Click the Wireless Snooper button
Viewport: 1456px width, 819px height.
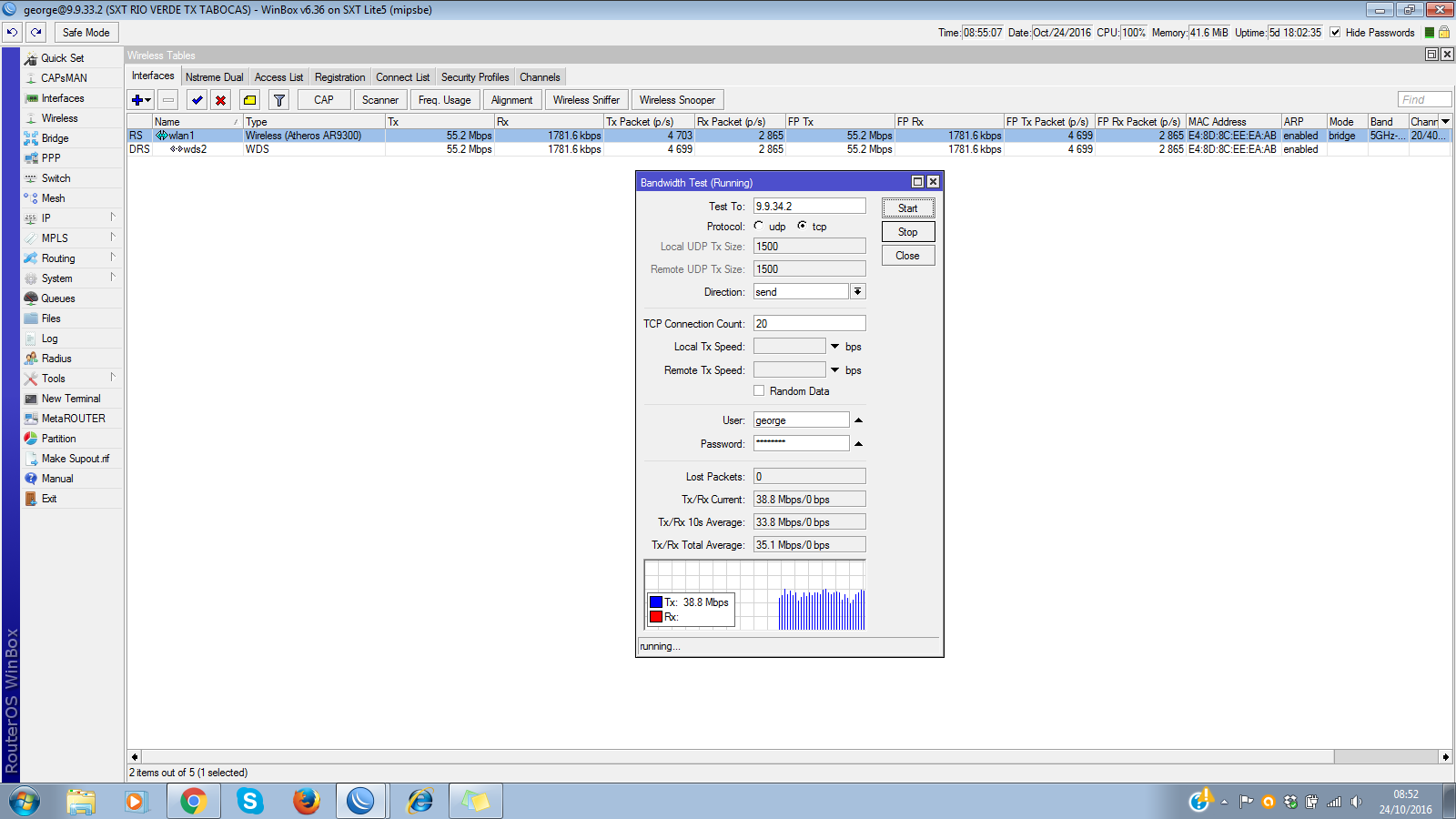[677, 100]
